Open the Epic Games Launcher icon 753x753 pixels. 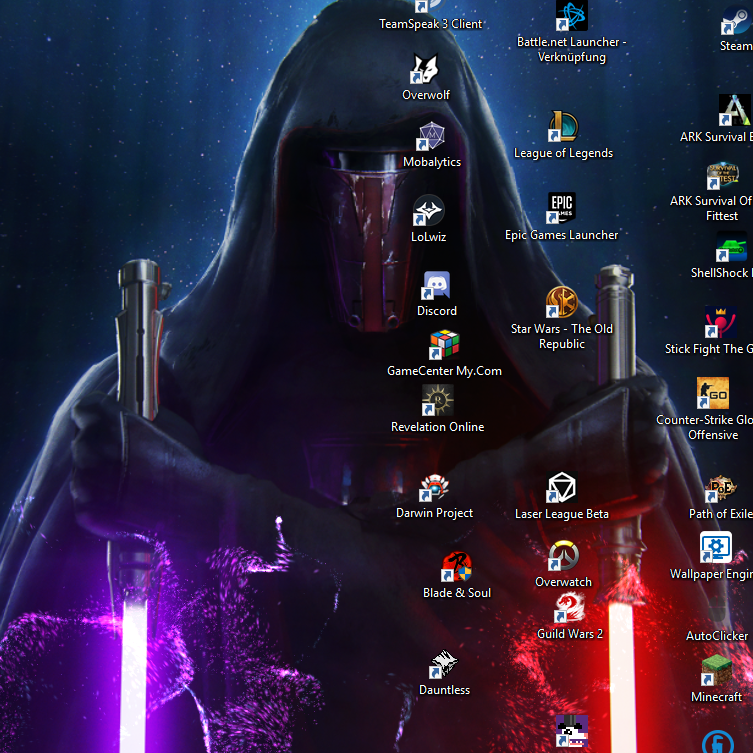point(561,208)
